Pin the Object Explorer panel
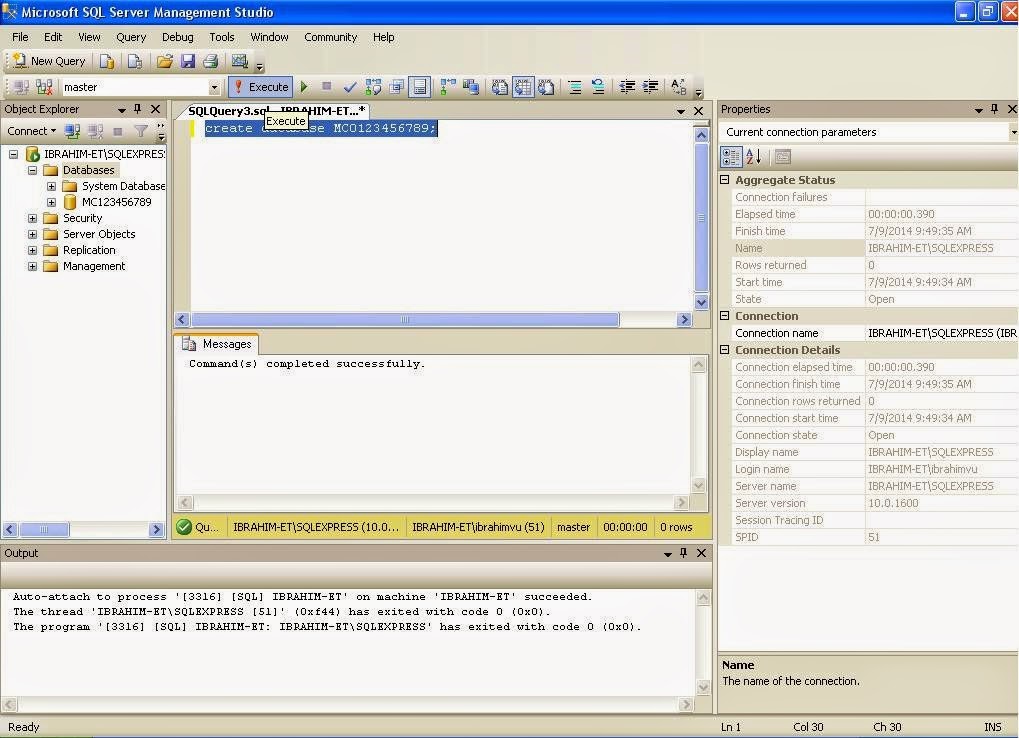1019x738 pixels. (137, 109)
